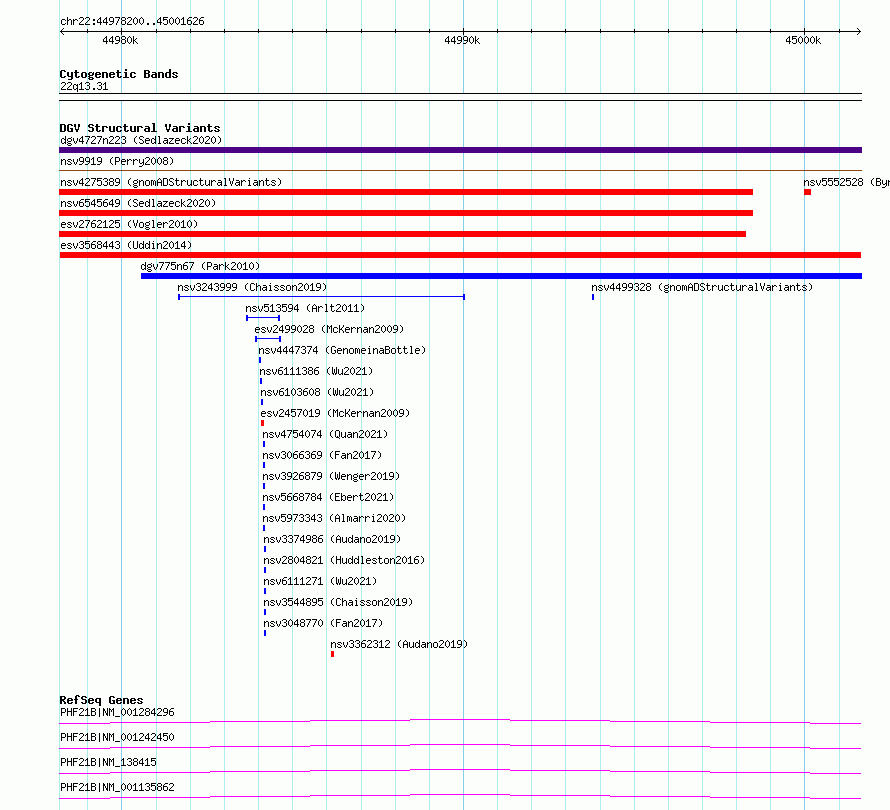Click nsv5973343 (Almarri2020) label
Image resolution: width=890 pixels, height=810 pixels.
tap(334, 518)
